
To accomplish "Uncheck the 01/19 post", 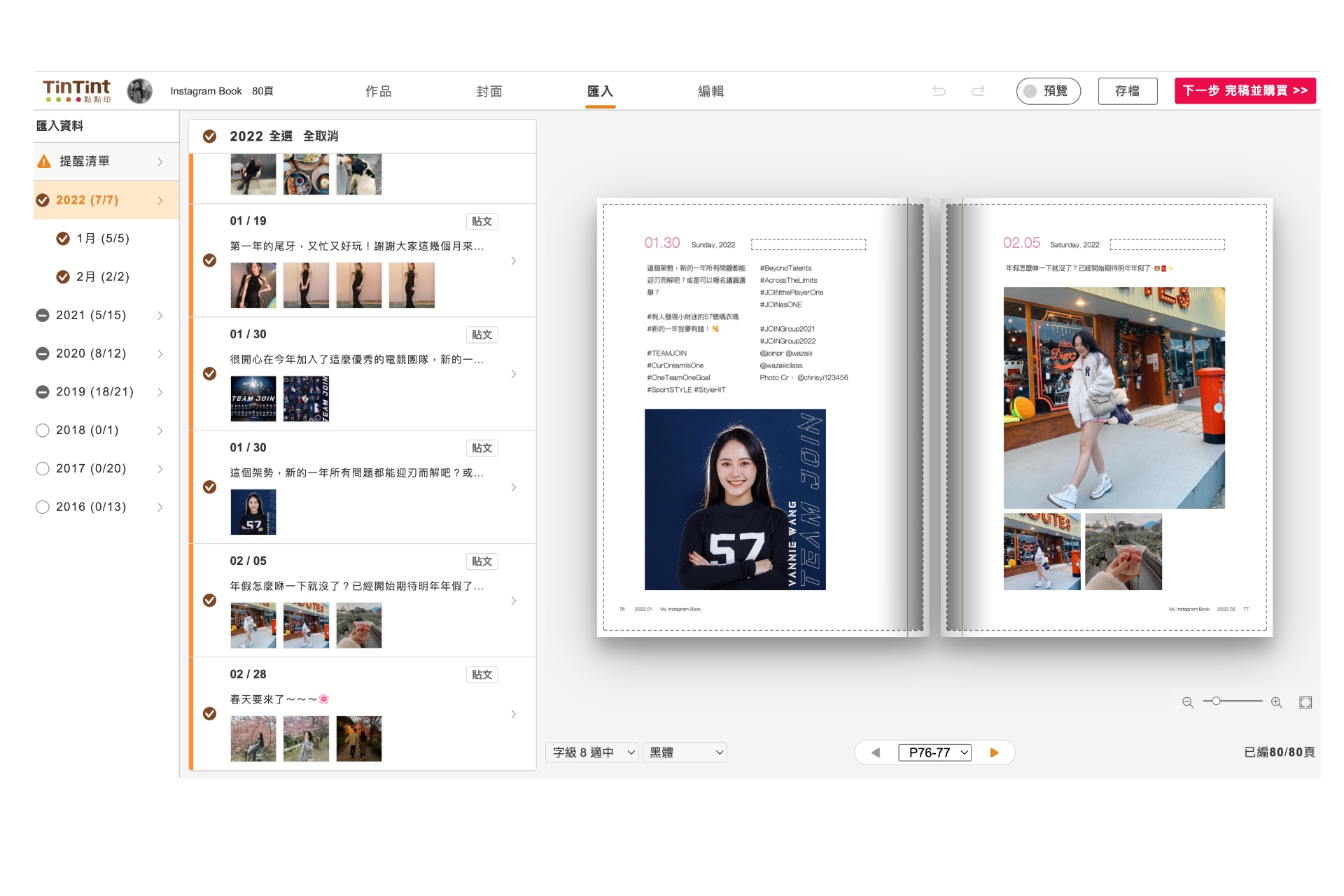I will tap(209, 260).
